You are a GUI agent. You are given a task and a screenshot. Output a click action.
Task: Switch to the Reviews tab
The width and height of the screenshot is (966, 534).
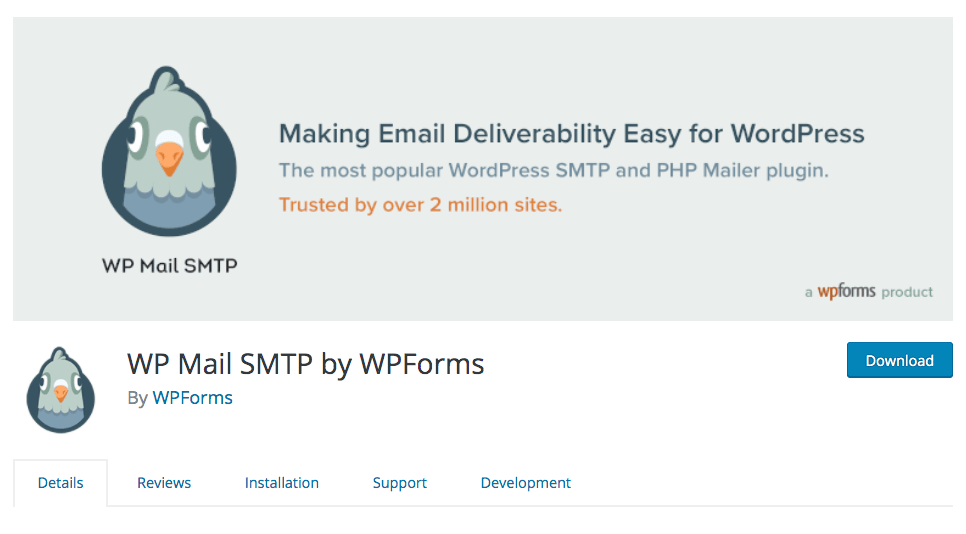164,483
